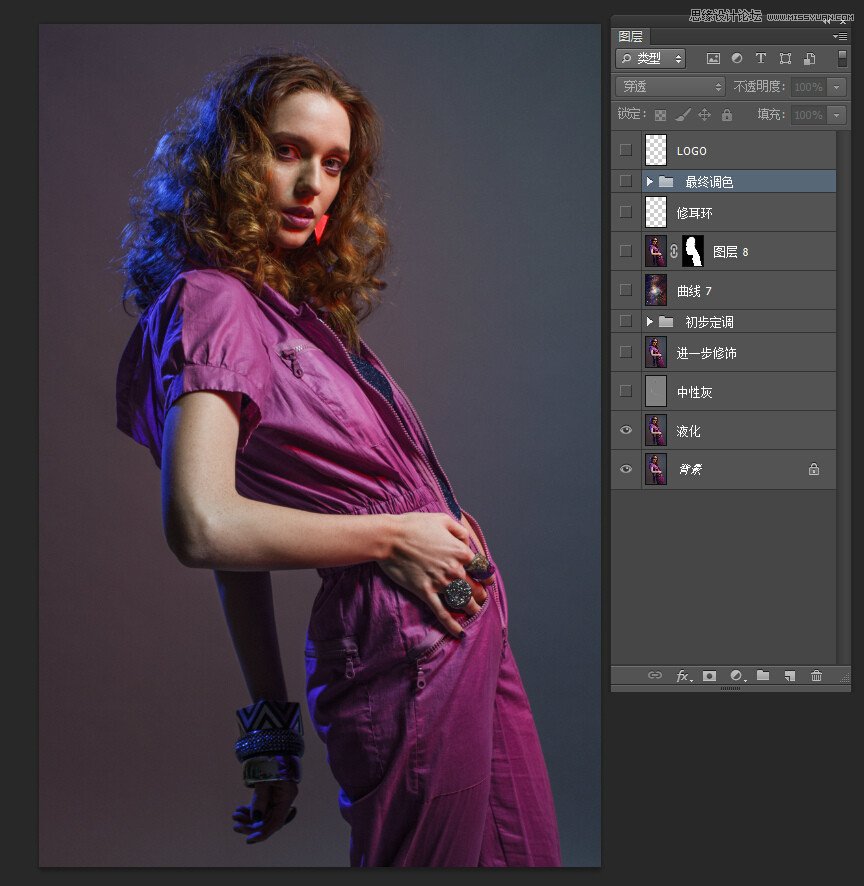Image resolution: width=864 pixels, height=886 pixels.
Task: Hide the 液化 layer via eye icon
Action: pos(626,430)
